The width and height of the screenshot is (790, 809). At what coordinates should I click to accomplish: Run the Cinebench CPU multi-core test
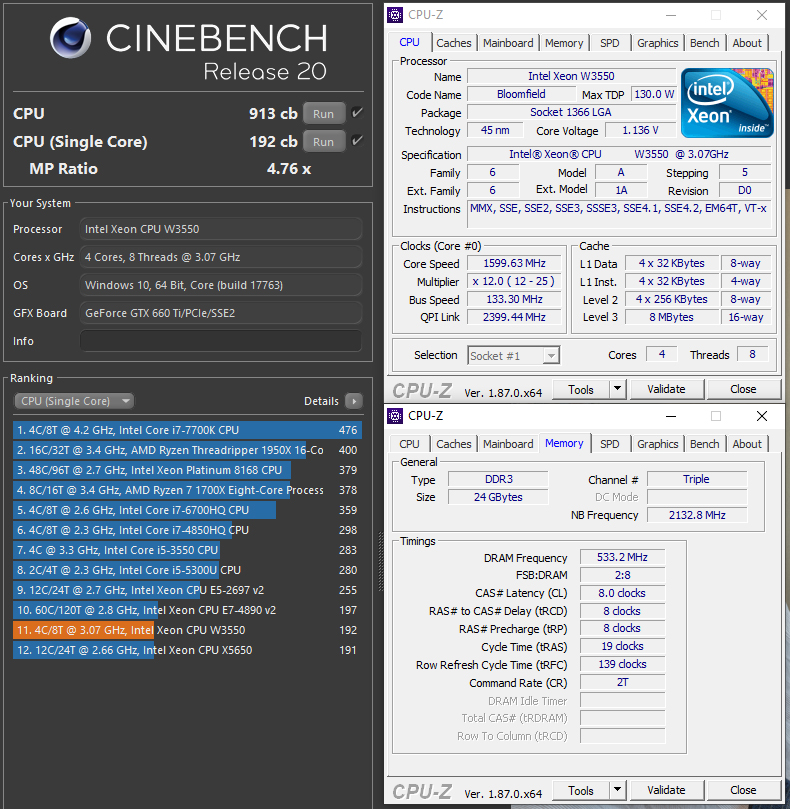324,114
